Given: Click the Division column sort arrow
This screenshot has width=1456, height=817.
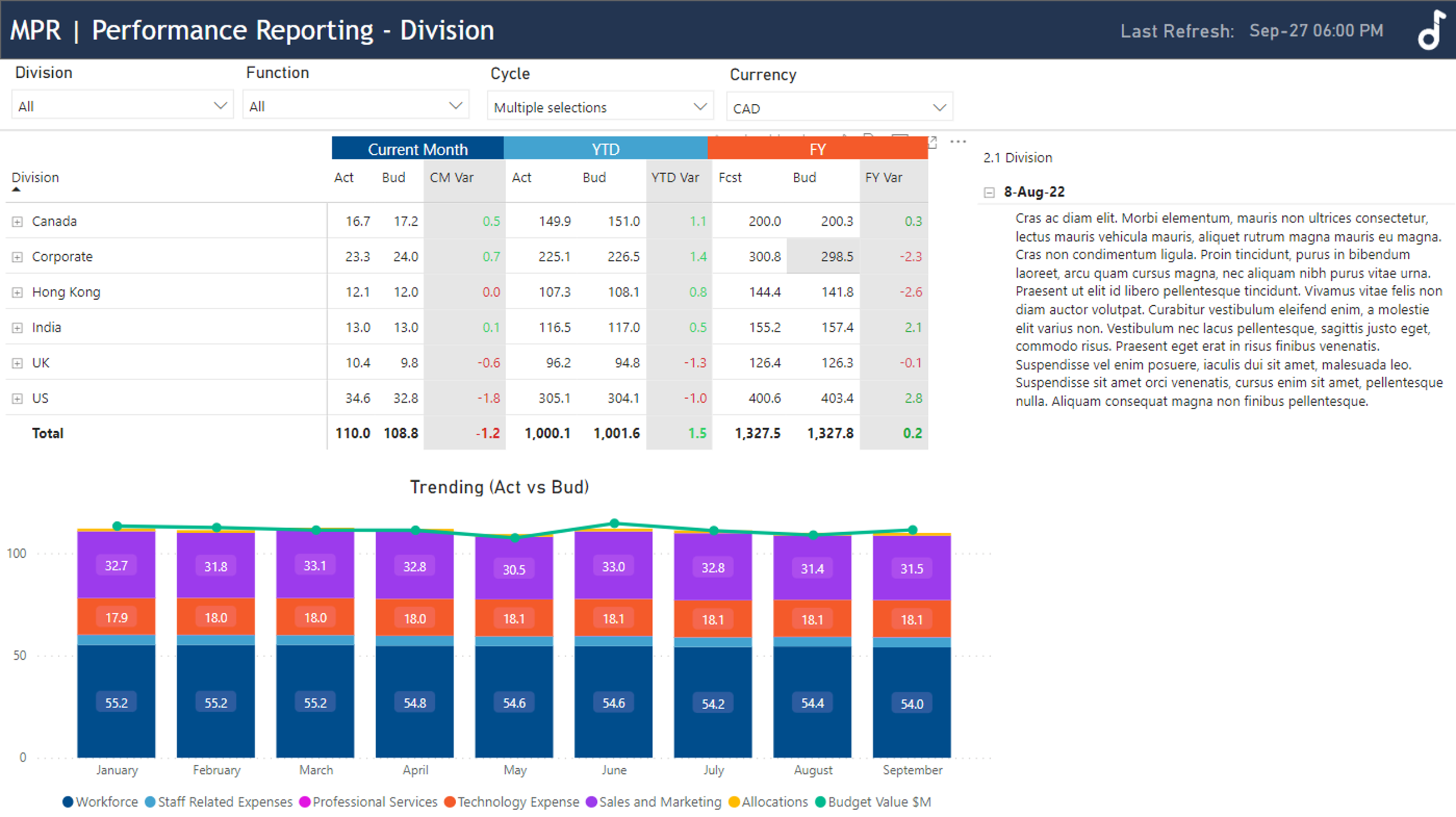Looking at the screenshot, I should (x=16, y=190).
